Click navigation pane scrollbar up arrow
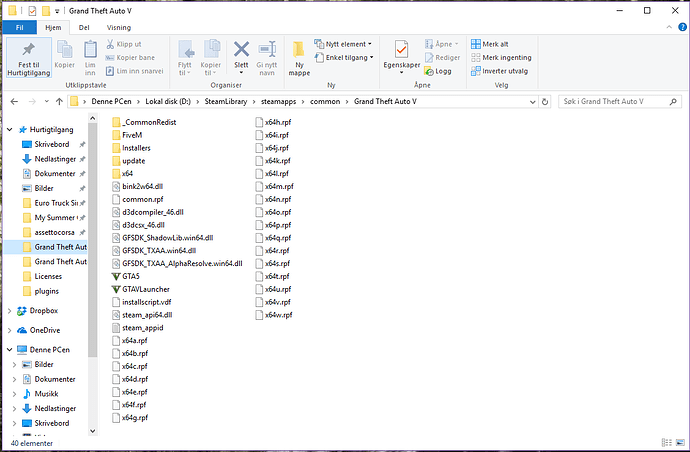Viewport: 690px width, 452px height. click(x=92, y=118)
